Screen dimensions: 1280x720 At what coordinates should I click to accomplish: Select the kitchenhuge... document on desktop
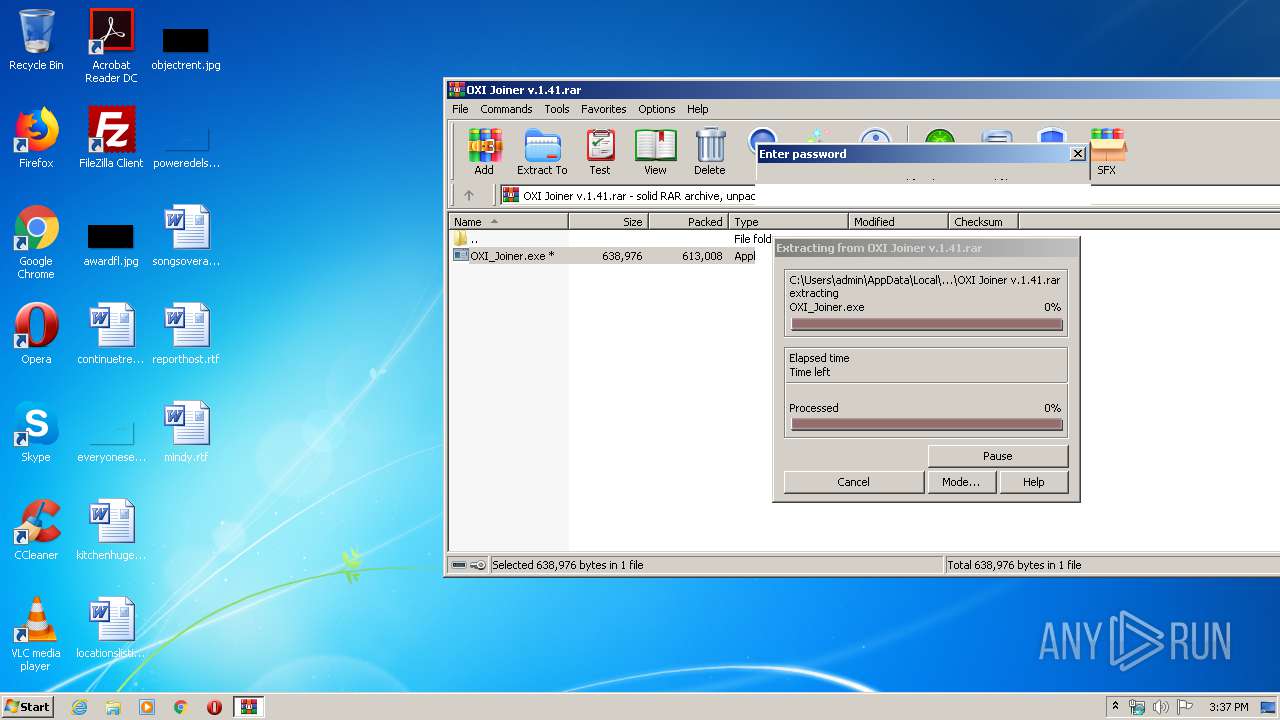(x=111, y=530)
